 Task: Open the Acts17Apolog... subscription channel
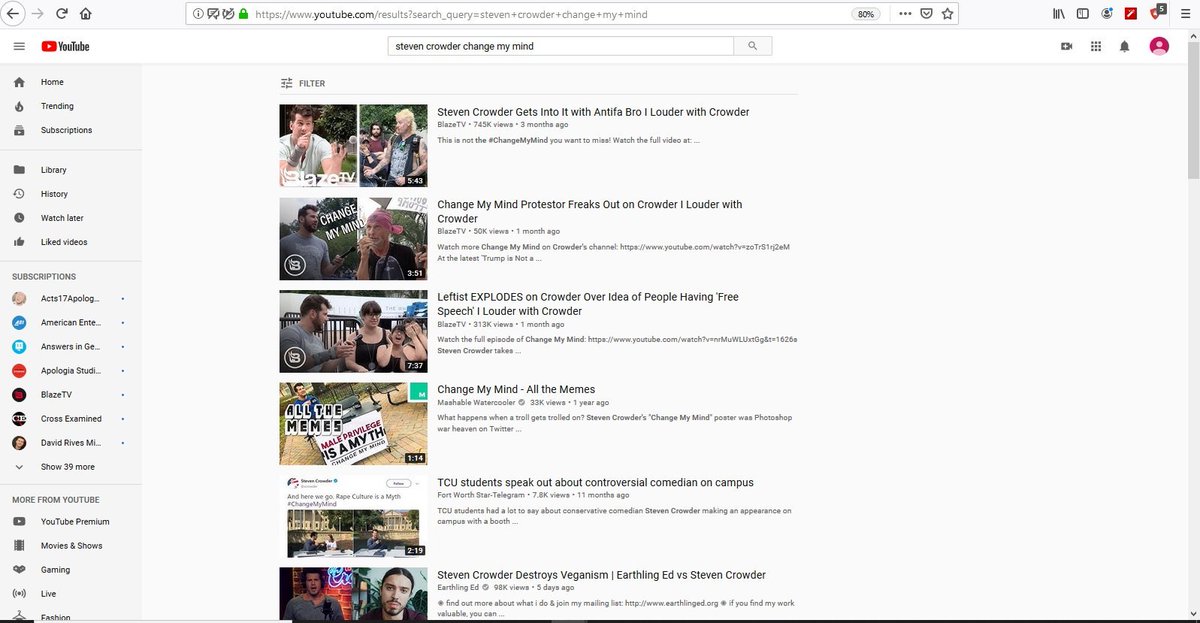point(70,299)
